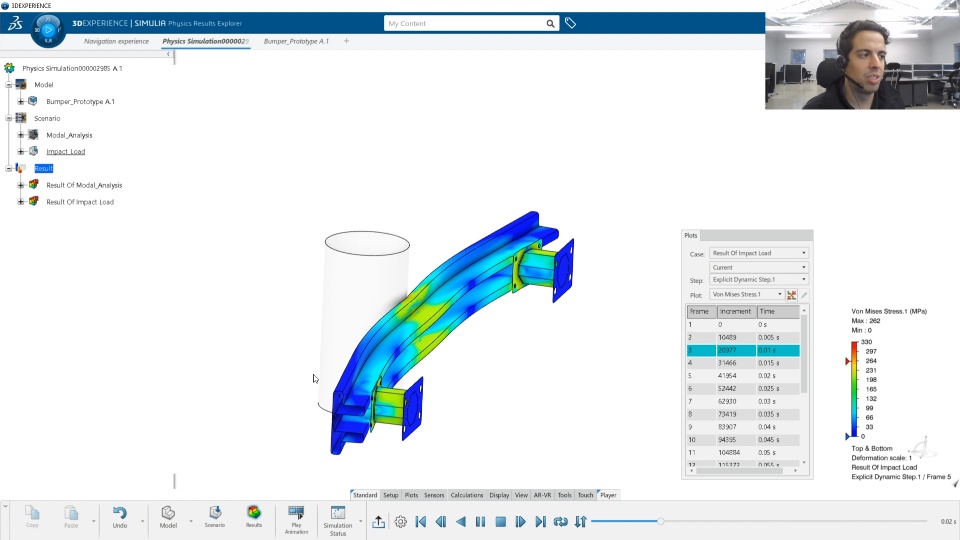The height and width of the screenshot is (540, 960).
Task: Open the Setup toolbar tab
Action: click(391, 495)
